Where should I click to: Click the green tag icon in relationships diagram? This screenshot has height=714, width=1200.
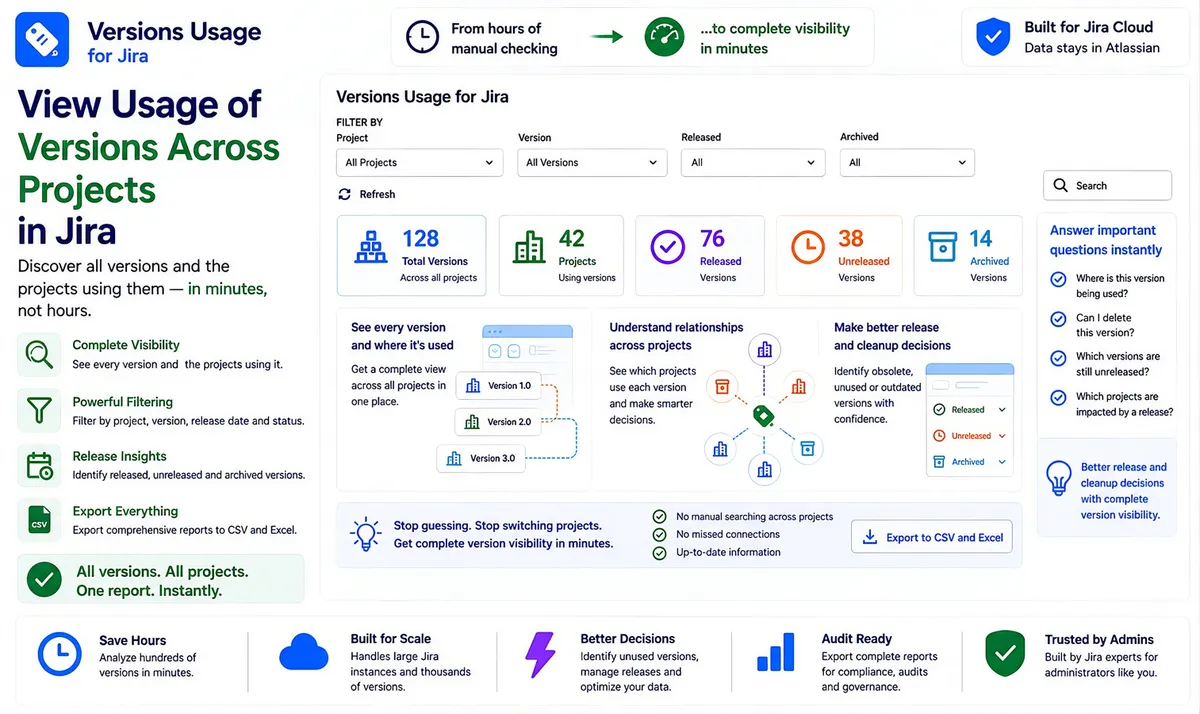(763, 416)
